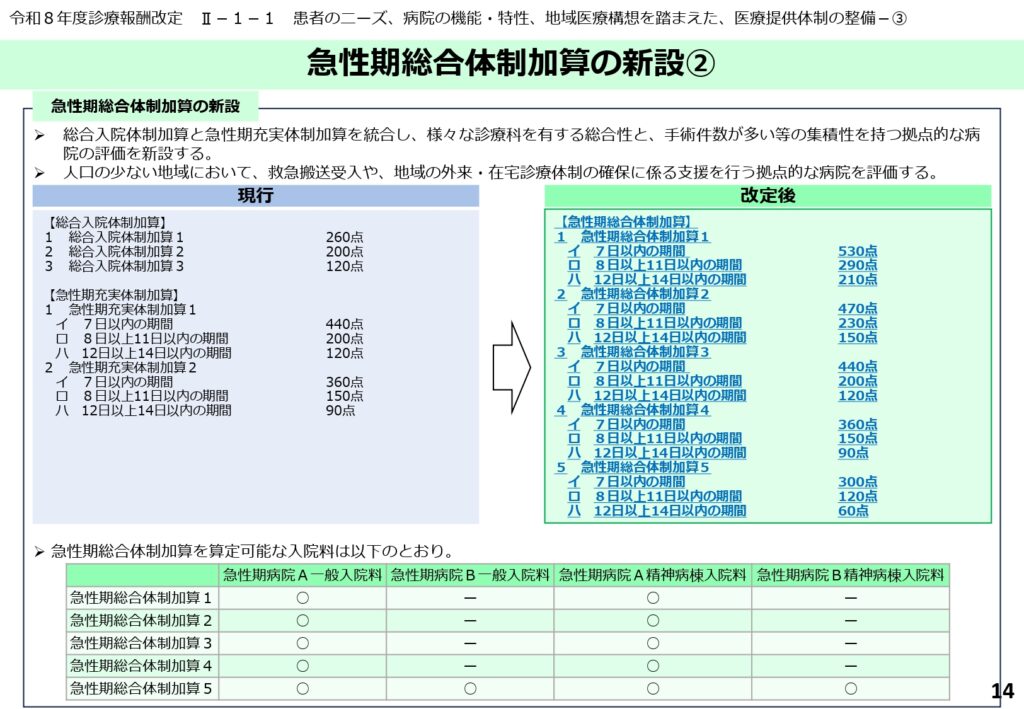Viewport: 1024px width, 709px height.
Task: Select the 急性期病院A一般入院料 column header
Action: tap(302, 575)
